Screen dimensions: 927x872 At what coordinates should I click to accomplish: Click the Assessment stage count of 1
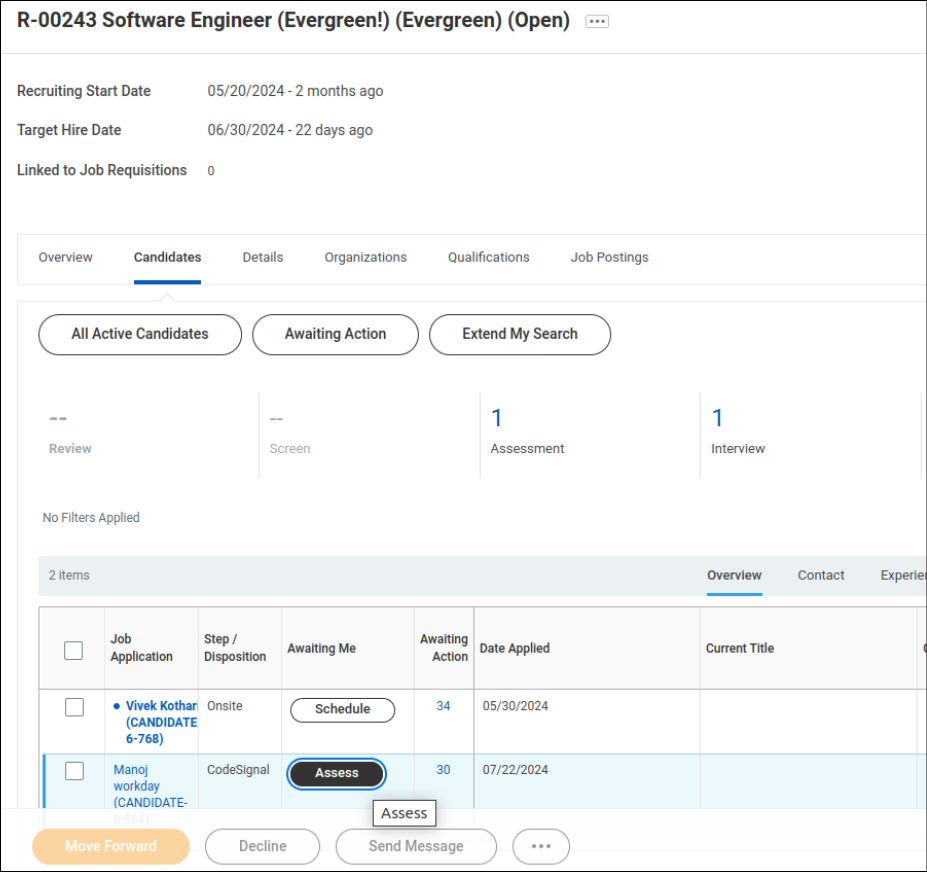tap(497, 418)
